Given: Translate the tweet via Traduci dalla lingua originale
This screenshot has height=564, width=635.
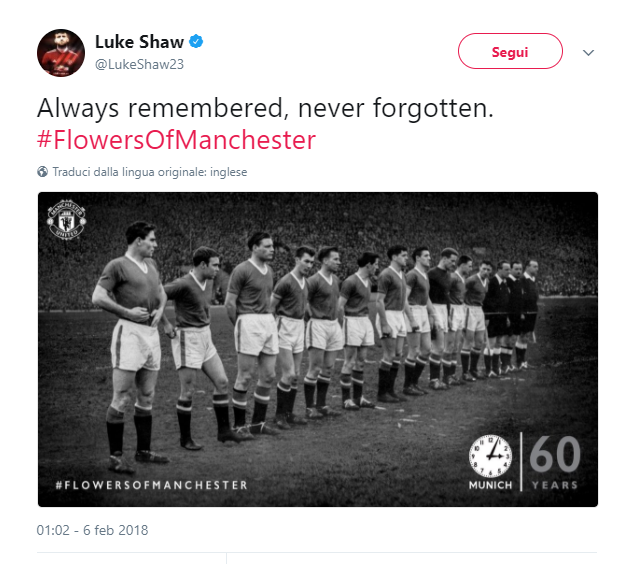Looking at the screenshot, I should tap(150, 172).
